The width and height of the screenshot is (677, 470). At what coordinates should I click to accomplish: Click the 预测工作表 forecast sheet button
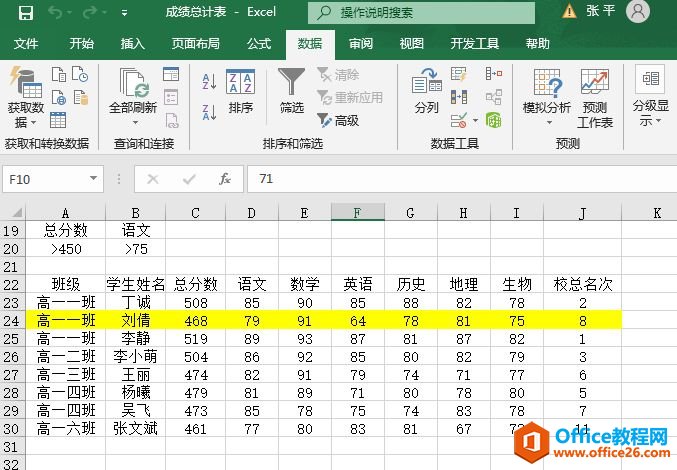[x=595, y=98]
